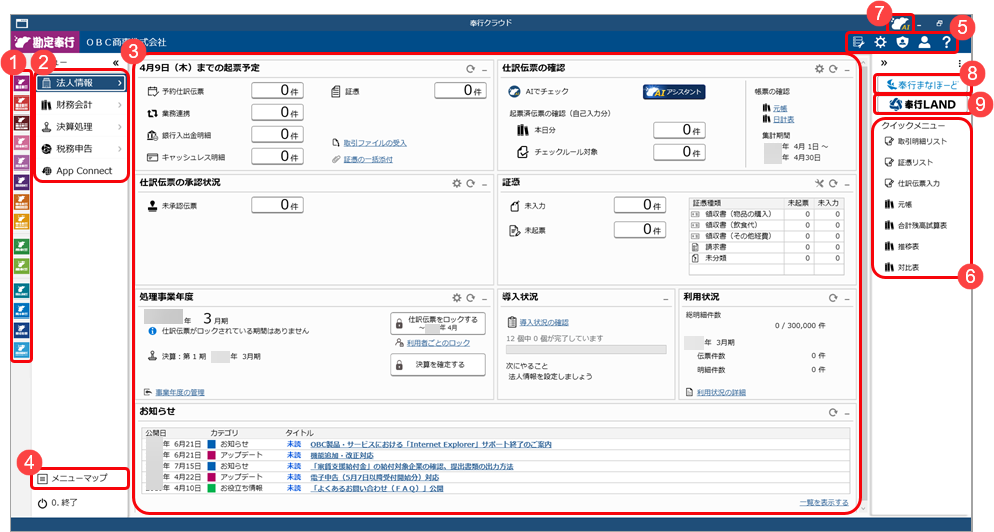Open 仕訳伝票入力 in quick menu
The width and height of the screenshot is (994, 532).
coord(912,183)
